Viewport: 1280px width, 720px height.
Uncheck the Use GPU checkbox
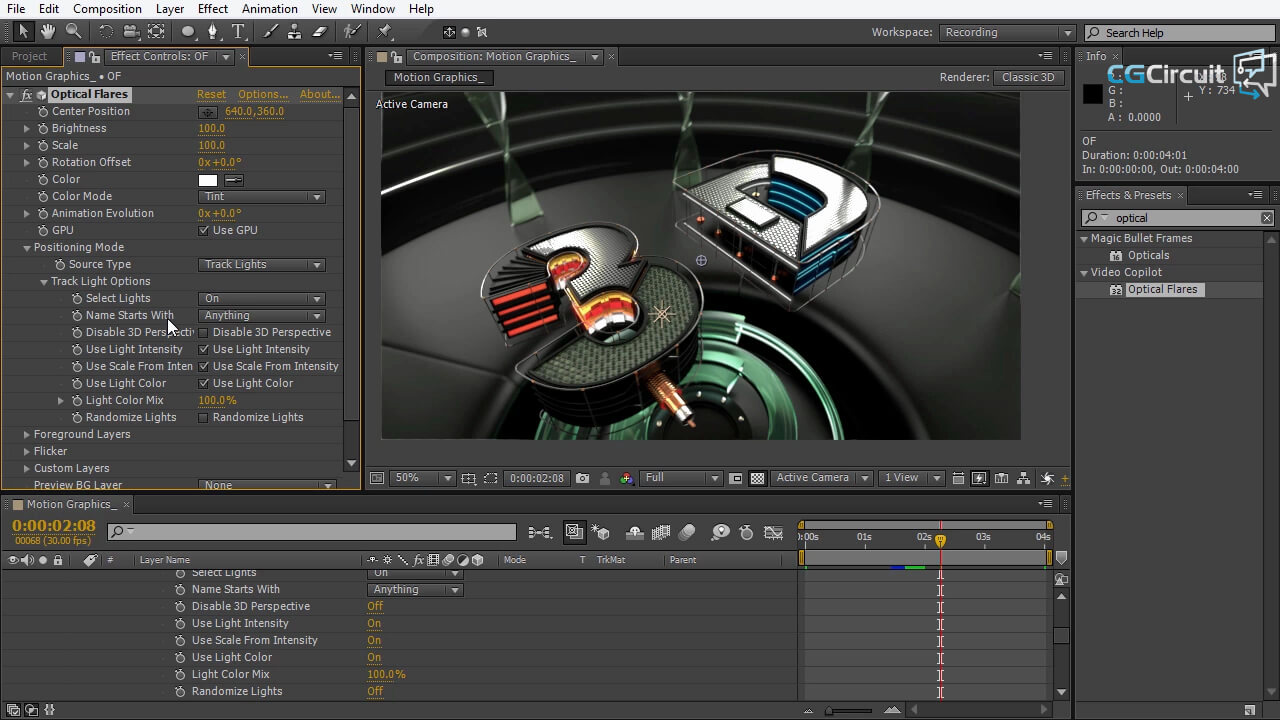[204, 231]
